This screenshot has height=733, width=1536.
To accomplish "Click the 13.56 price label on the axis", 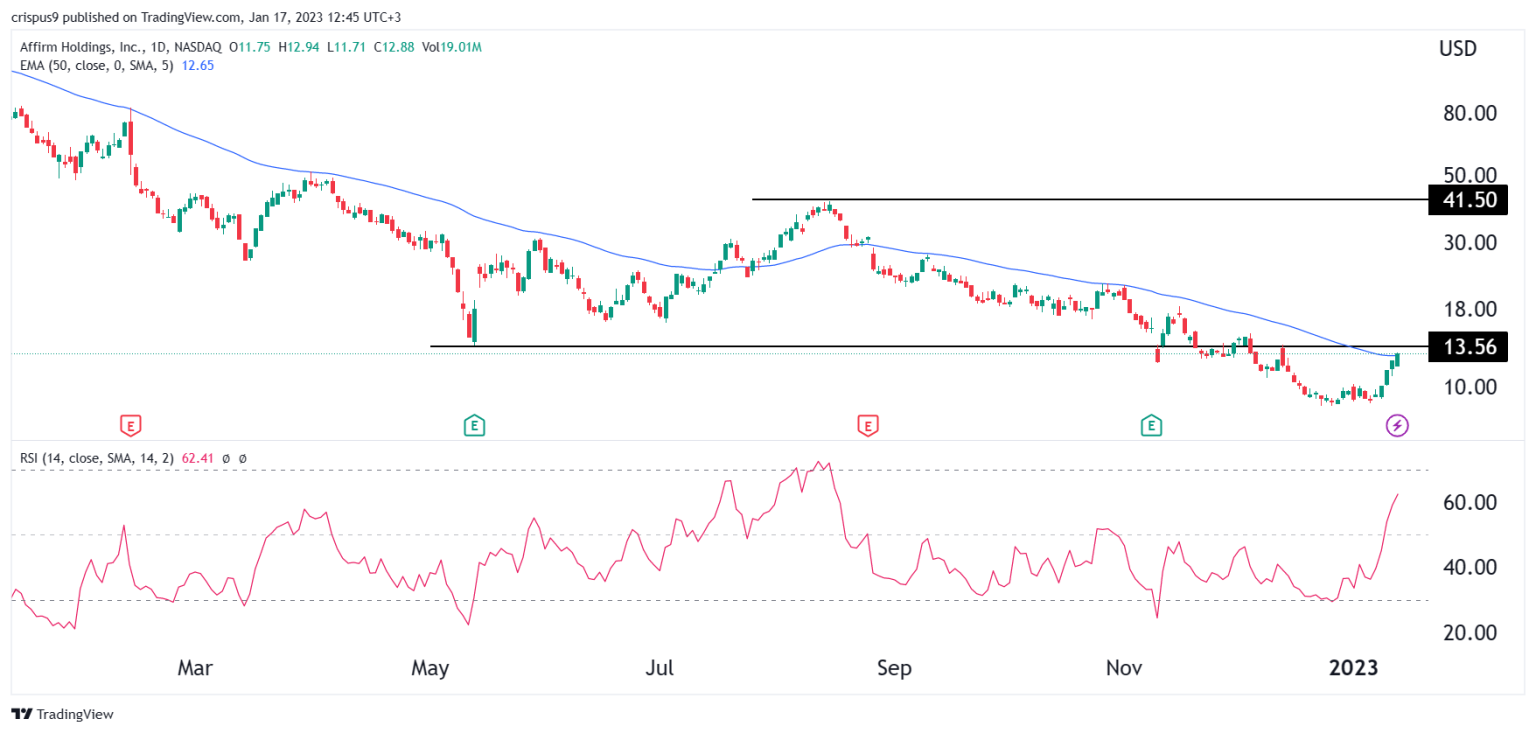I will coord(1467,347).
